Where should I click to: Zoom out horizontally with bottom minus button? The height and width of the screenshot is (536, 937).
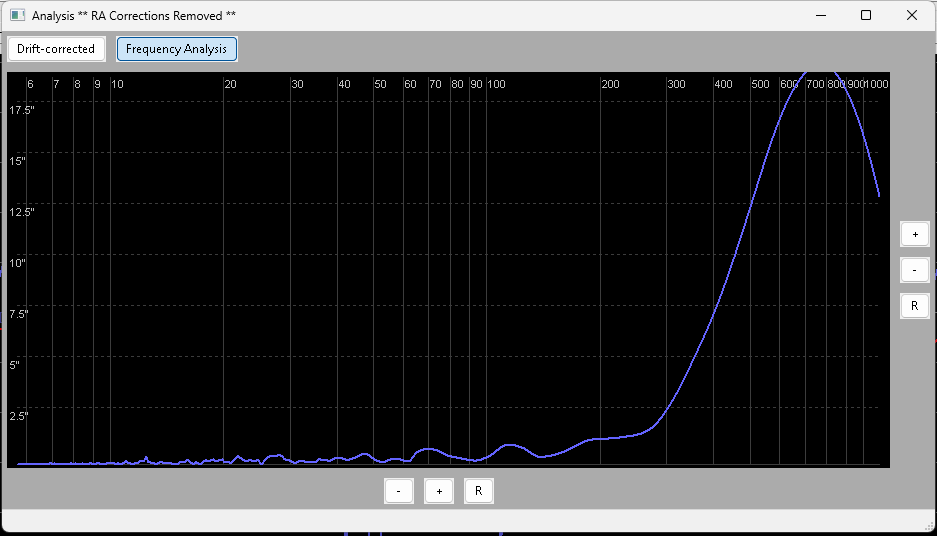[399, 491]
